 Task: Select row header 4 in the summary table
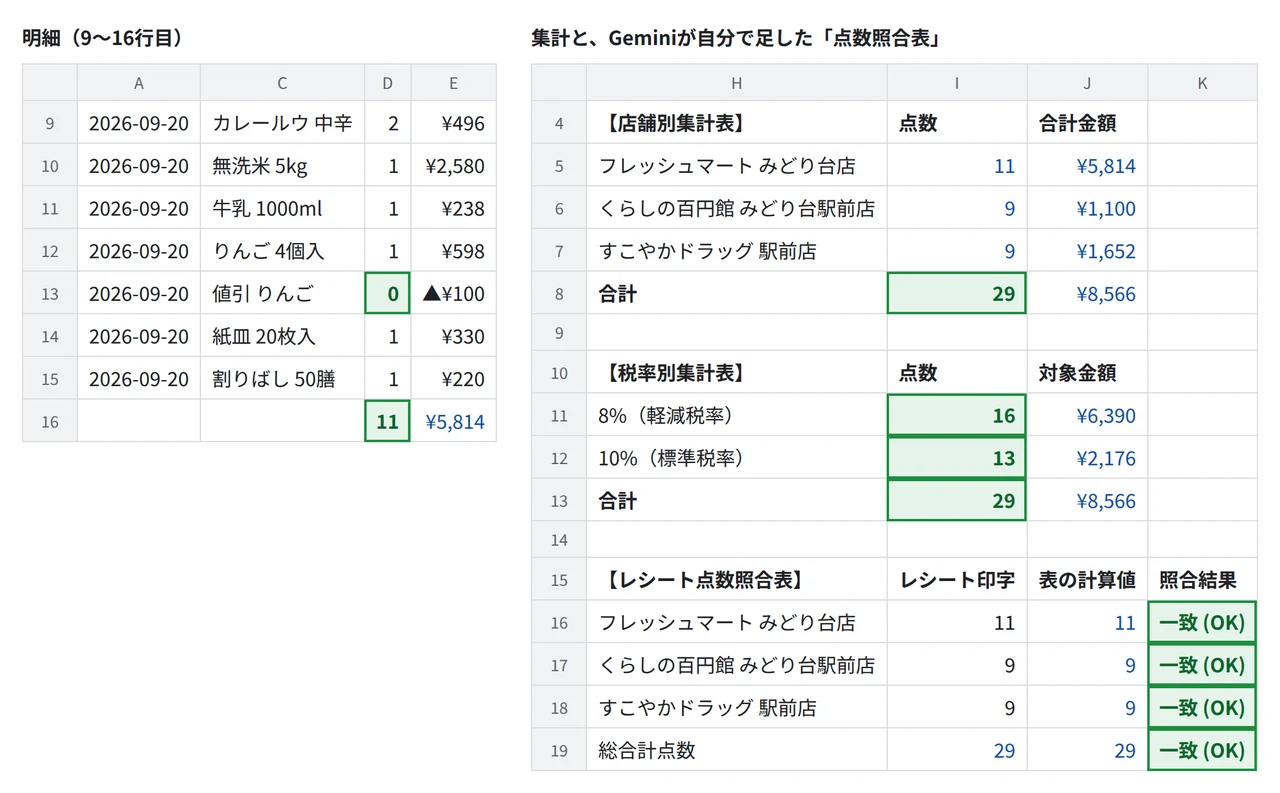click(559, 123)
